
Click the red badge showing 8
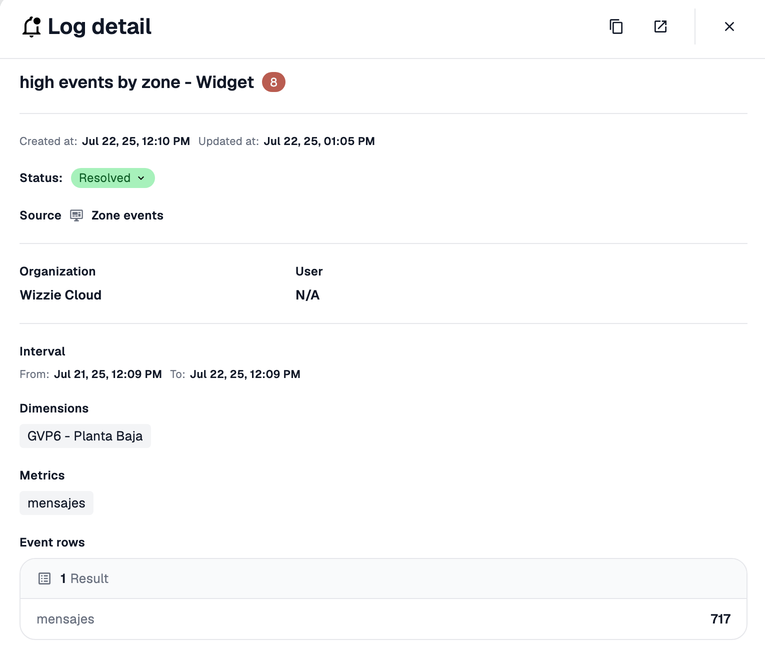(274, 82)
